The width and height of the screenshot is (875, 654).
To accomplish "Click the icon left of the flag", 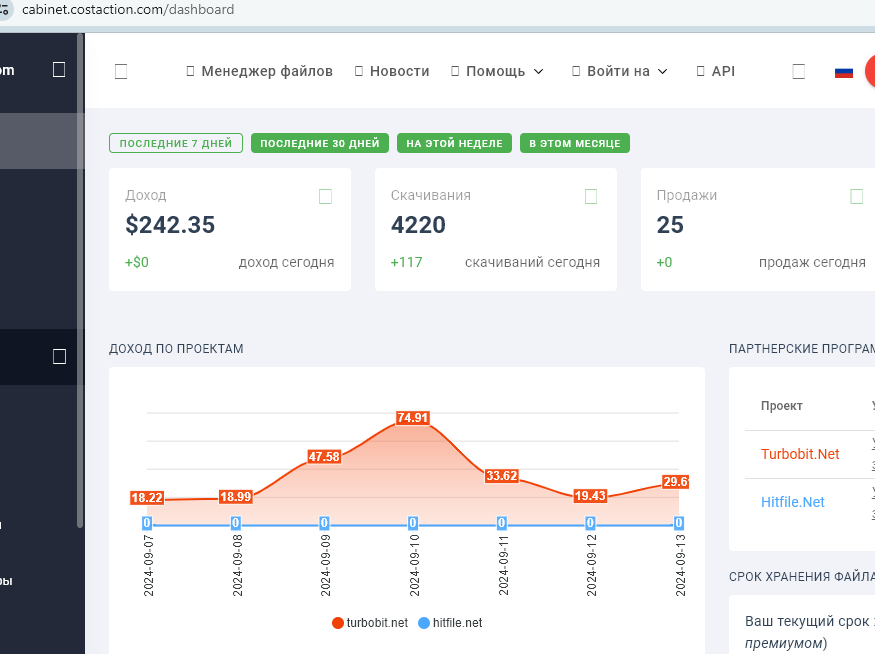I will pyautogui.click(x=799, y=71).
